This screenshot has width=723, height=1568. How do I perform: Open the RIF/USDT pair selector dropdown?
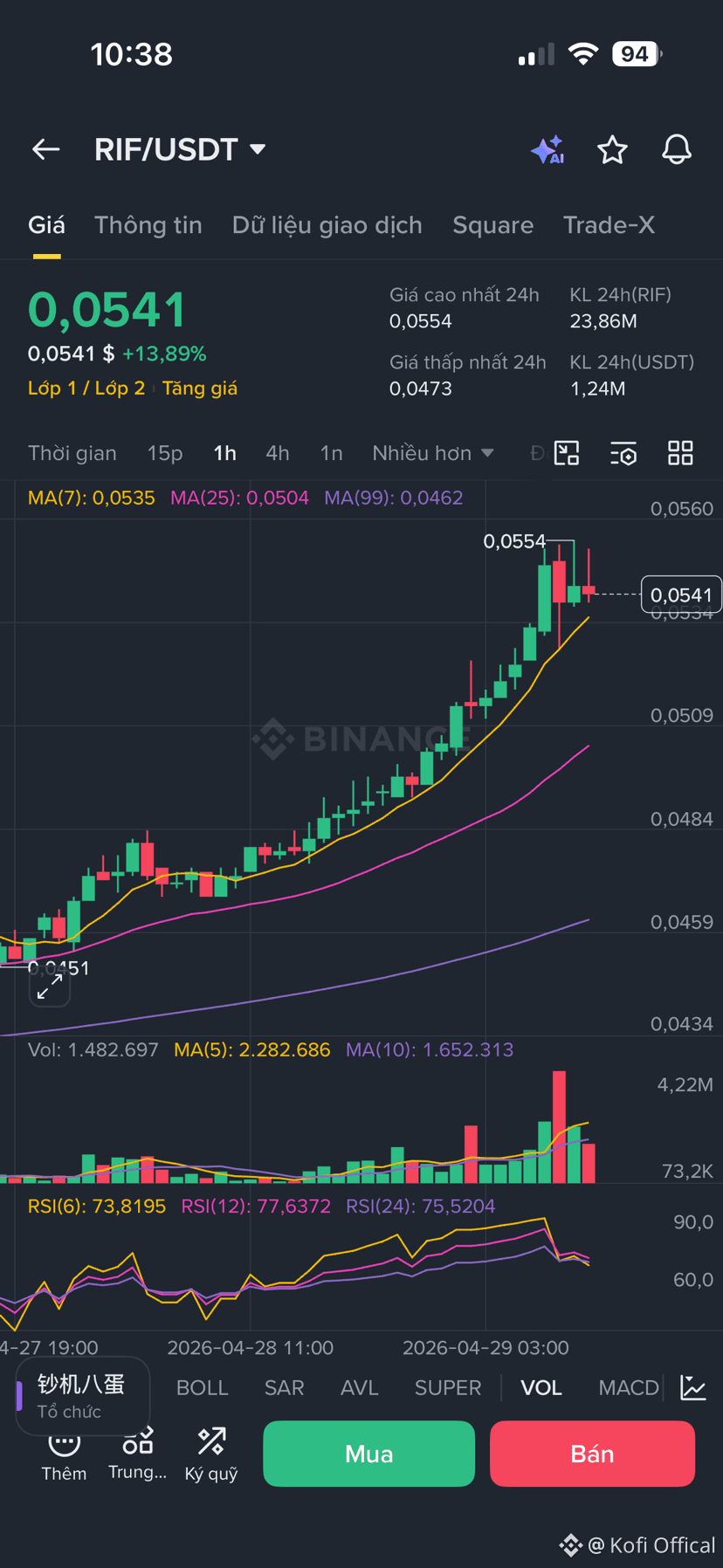[180, 149]
